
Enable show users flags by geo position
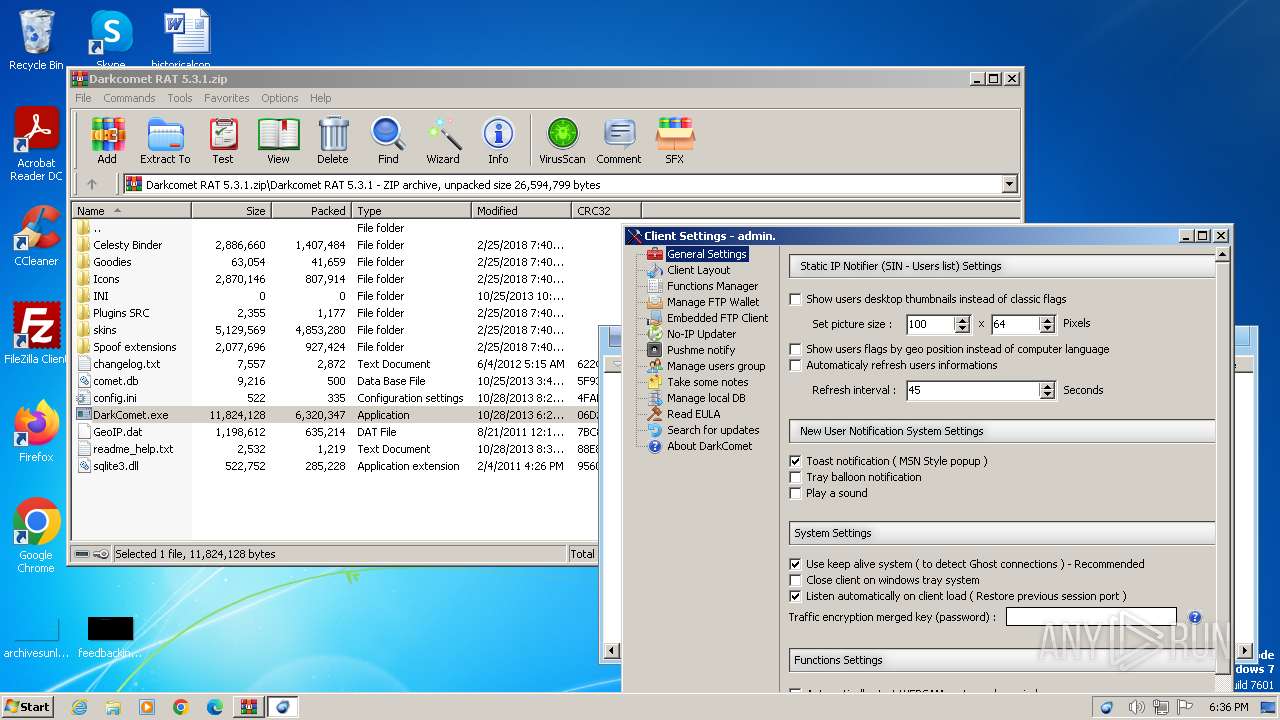(x=796, y=349)
